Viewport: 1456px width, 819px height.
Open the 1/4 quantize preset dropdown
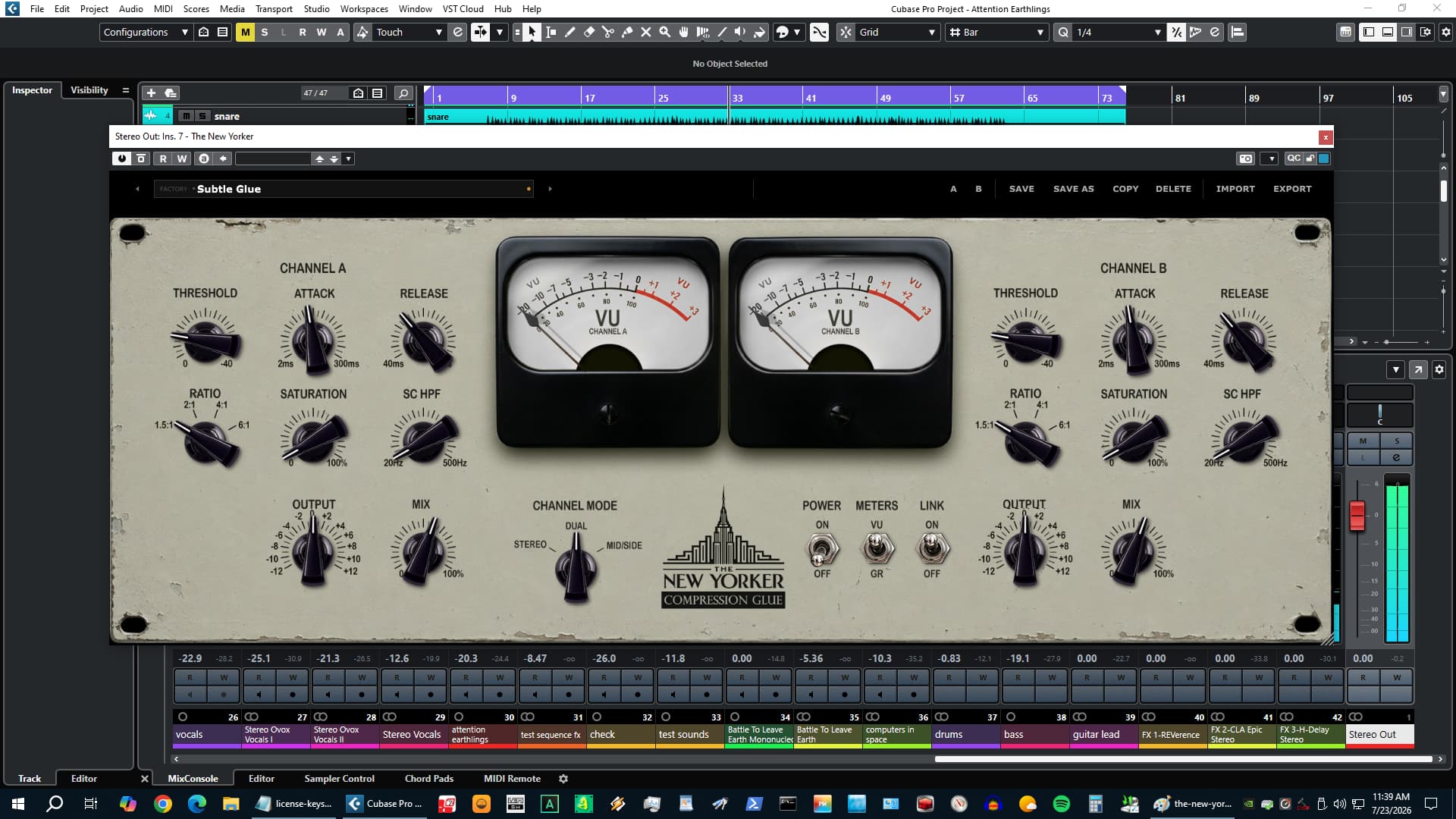click(1120, 32)
